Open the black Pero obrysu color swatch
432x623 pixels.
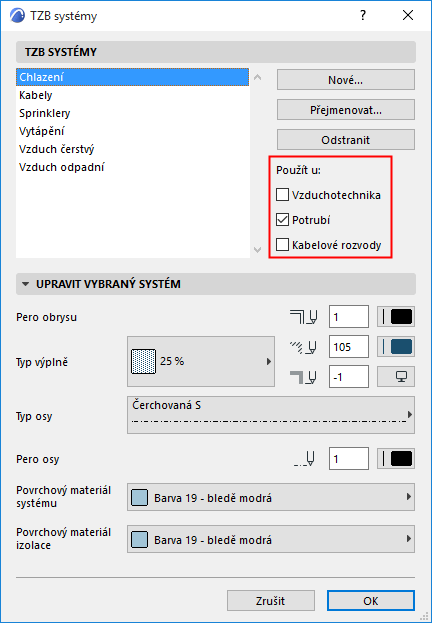pyautogui.click(x=396, y=317)
